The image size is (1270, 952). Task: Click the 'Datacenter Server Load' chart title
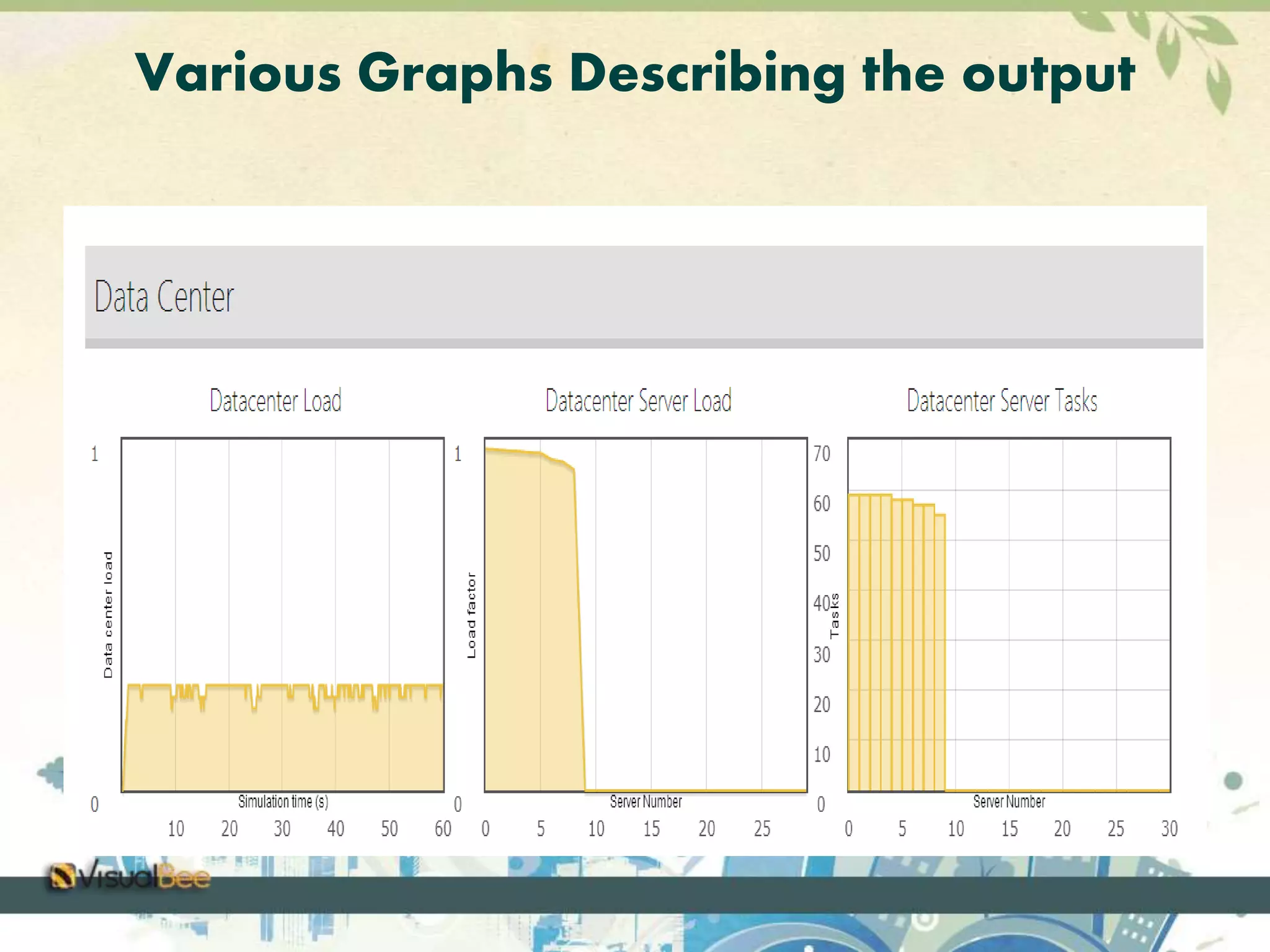tap(638, 400)
